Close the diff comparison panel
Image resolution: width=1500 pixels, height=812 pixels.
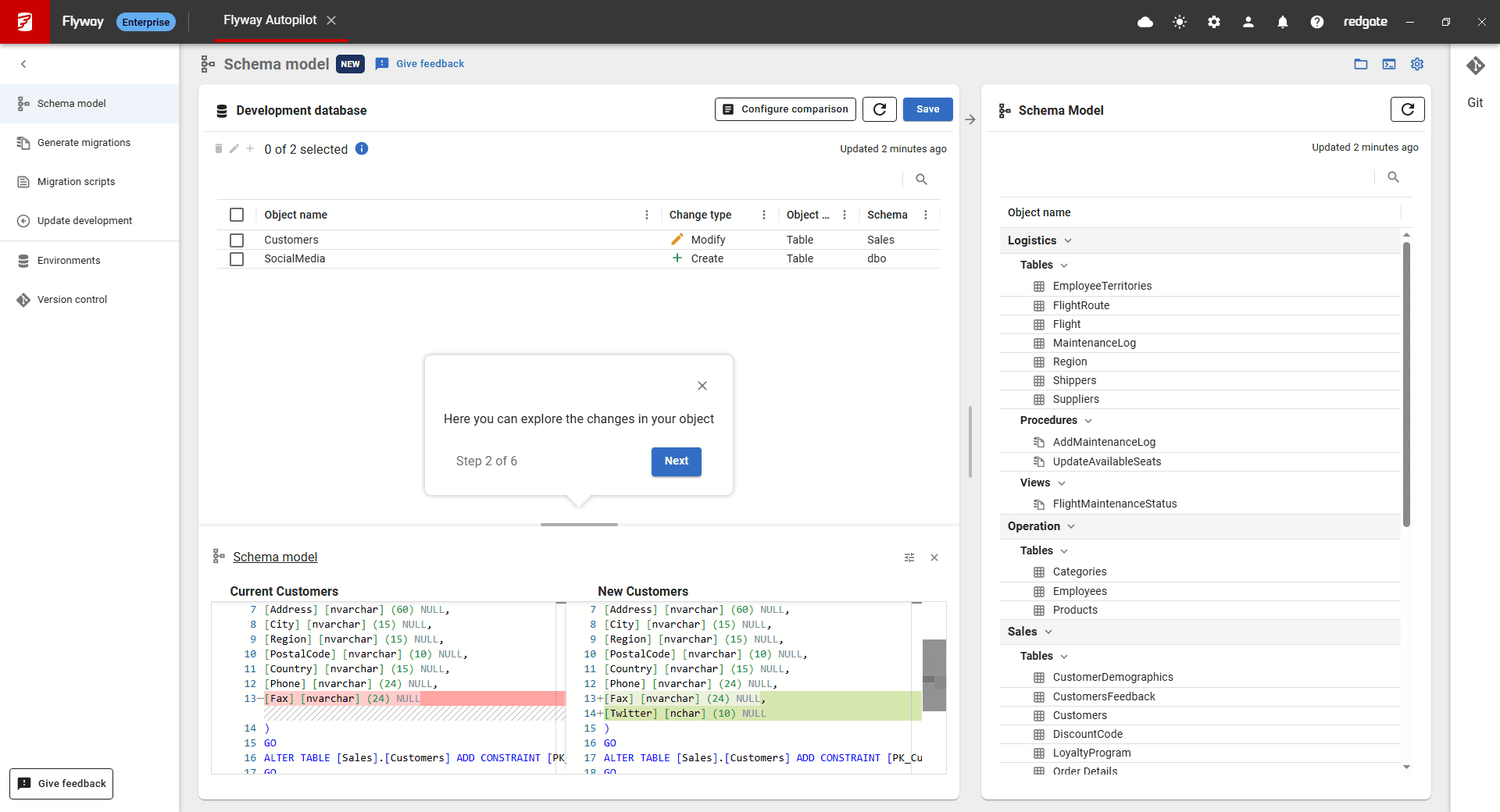pos(934,557)
